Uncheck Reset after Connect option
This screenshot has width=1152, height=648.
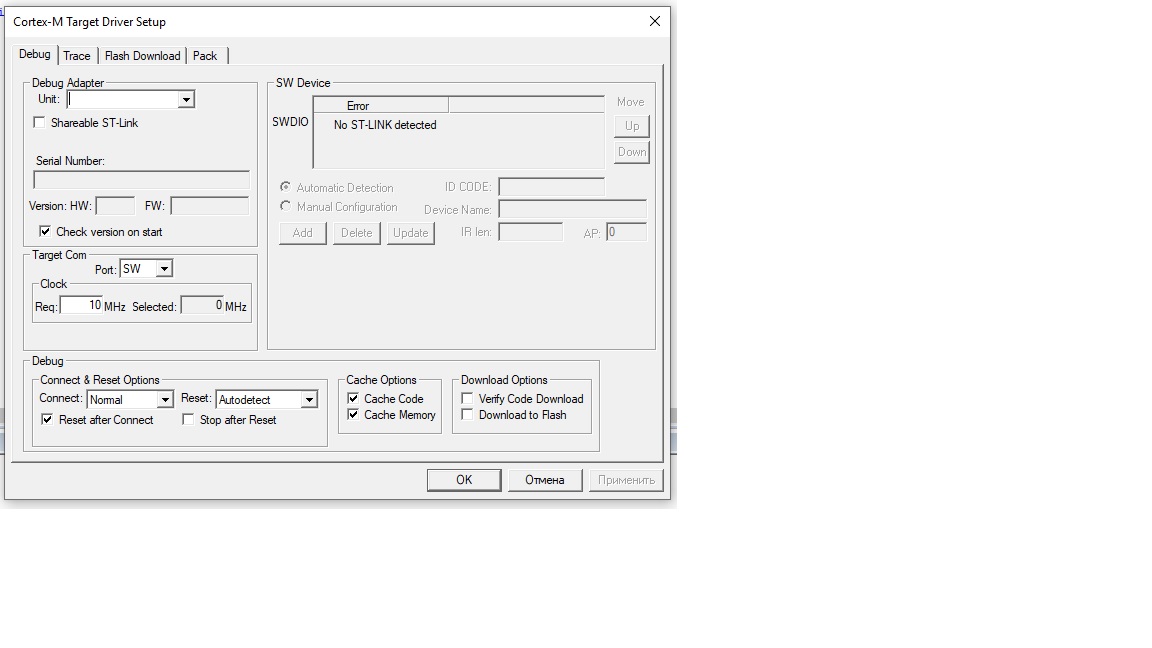(x=47, y=420)
